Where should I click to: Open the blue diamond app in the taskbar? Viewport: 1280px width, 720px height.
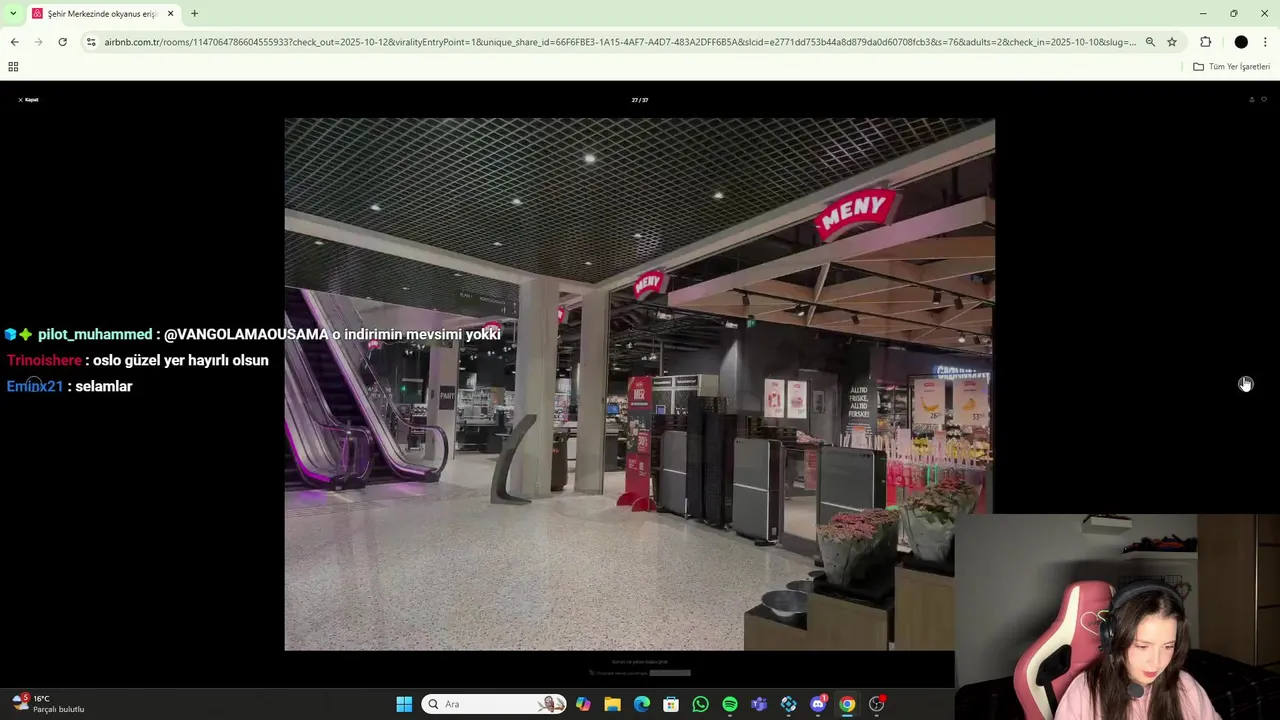788,704
